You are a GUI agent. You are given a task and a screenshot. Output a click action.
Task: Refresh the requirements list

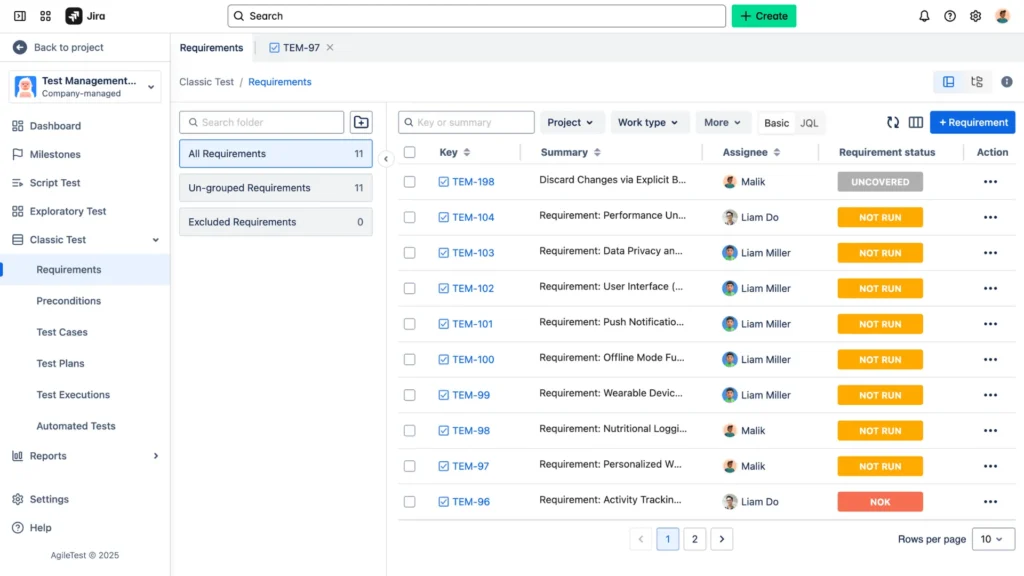tap(893, 122)
